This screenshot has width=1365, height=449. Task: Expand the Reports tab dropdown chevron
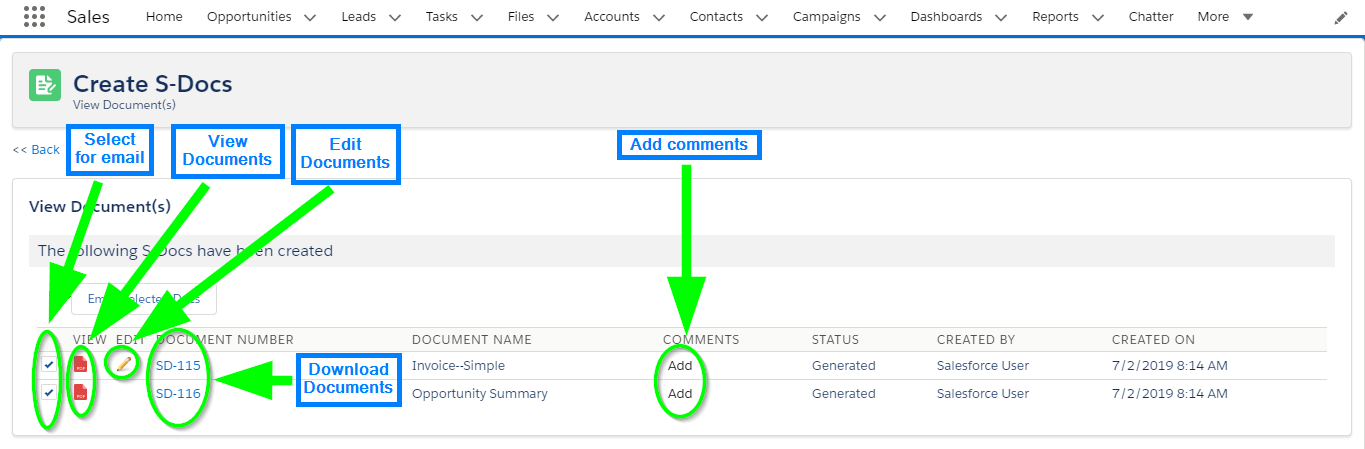pyautogui.click(x=1097, y=17)
